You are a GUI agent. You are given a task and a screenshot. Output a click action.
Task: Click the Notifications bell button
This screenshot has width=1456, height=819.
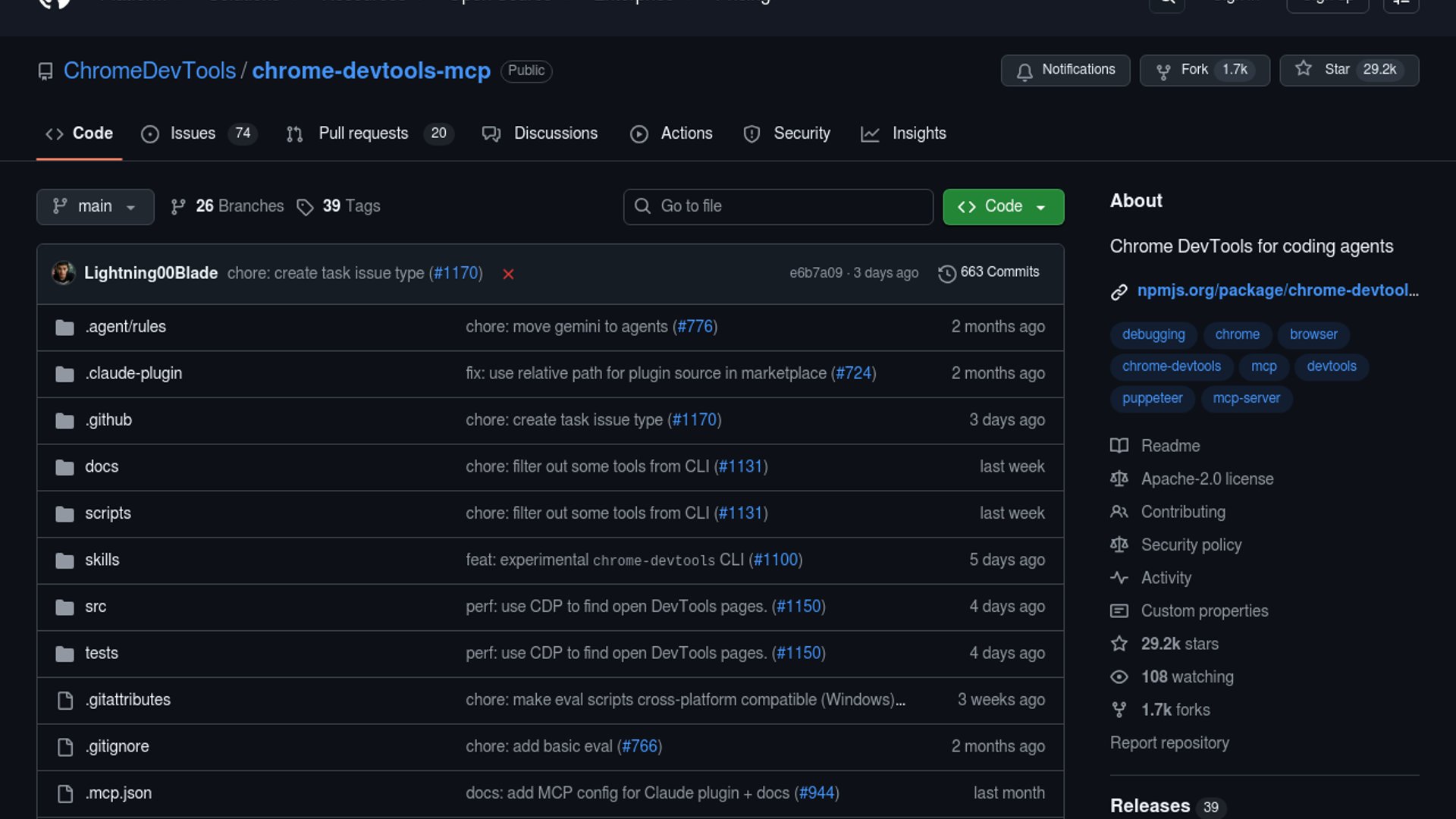(1065, 70)
